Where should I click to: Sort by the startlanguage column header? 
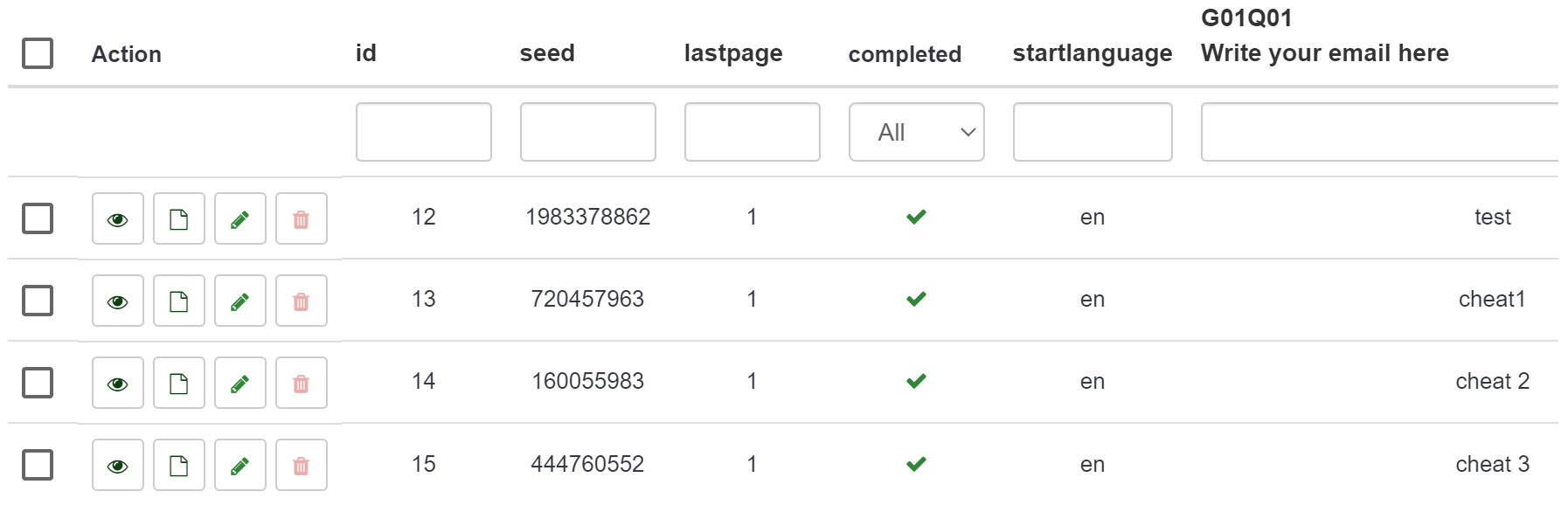pyautogui.click(x=1093, y=53)
